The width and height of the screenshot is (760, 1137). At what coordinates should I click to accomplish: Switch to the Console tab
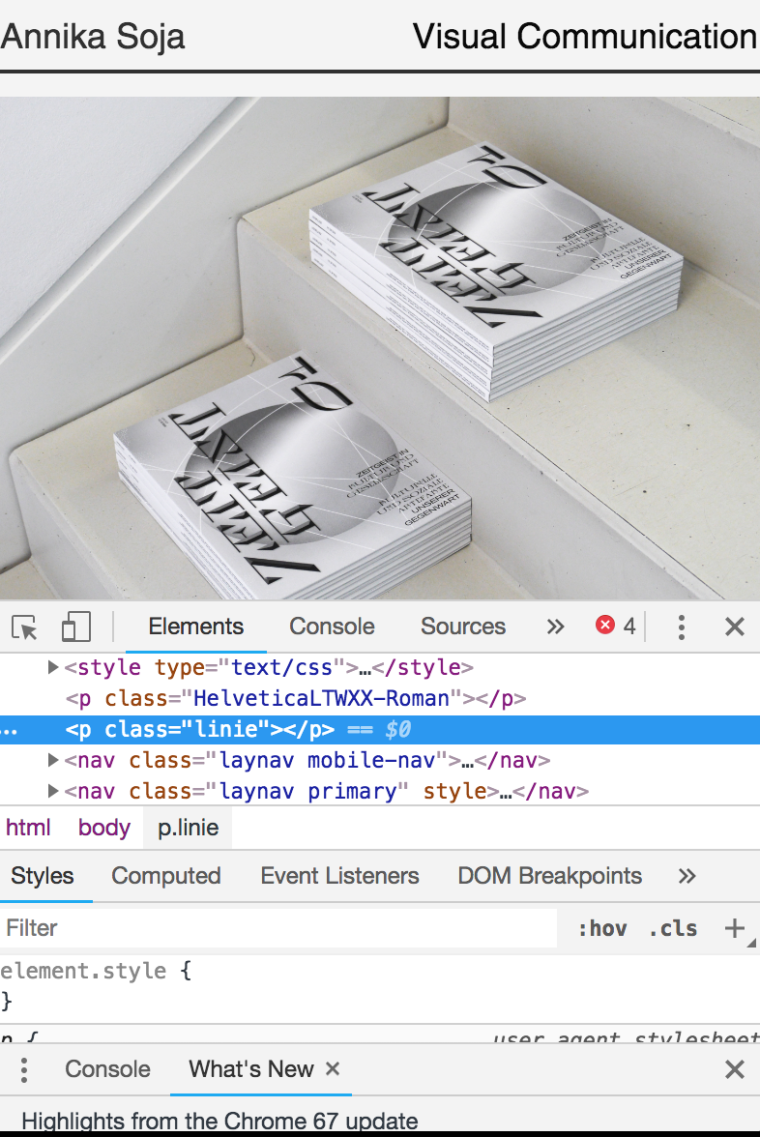point(331,627)
